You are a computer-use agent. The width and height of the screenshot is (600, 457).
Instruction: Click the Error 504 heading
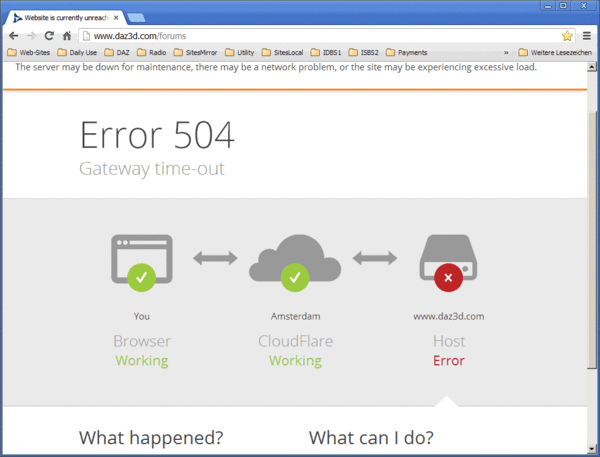coord(157,135)
